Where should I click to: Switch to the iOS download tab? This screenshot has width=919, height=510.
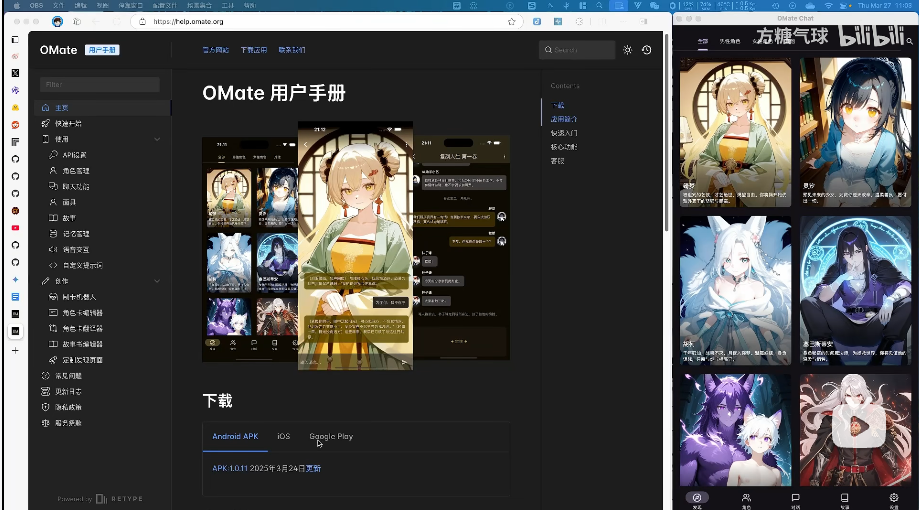283,437
